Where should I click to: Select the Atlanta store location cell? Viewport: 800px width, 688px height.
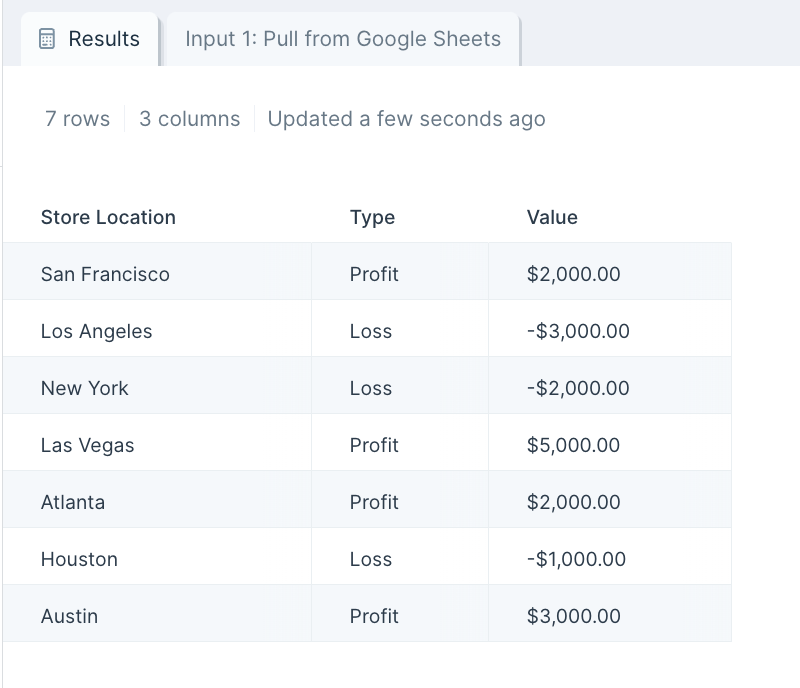click(72, 502)
